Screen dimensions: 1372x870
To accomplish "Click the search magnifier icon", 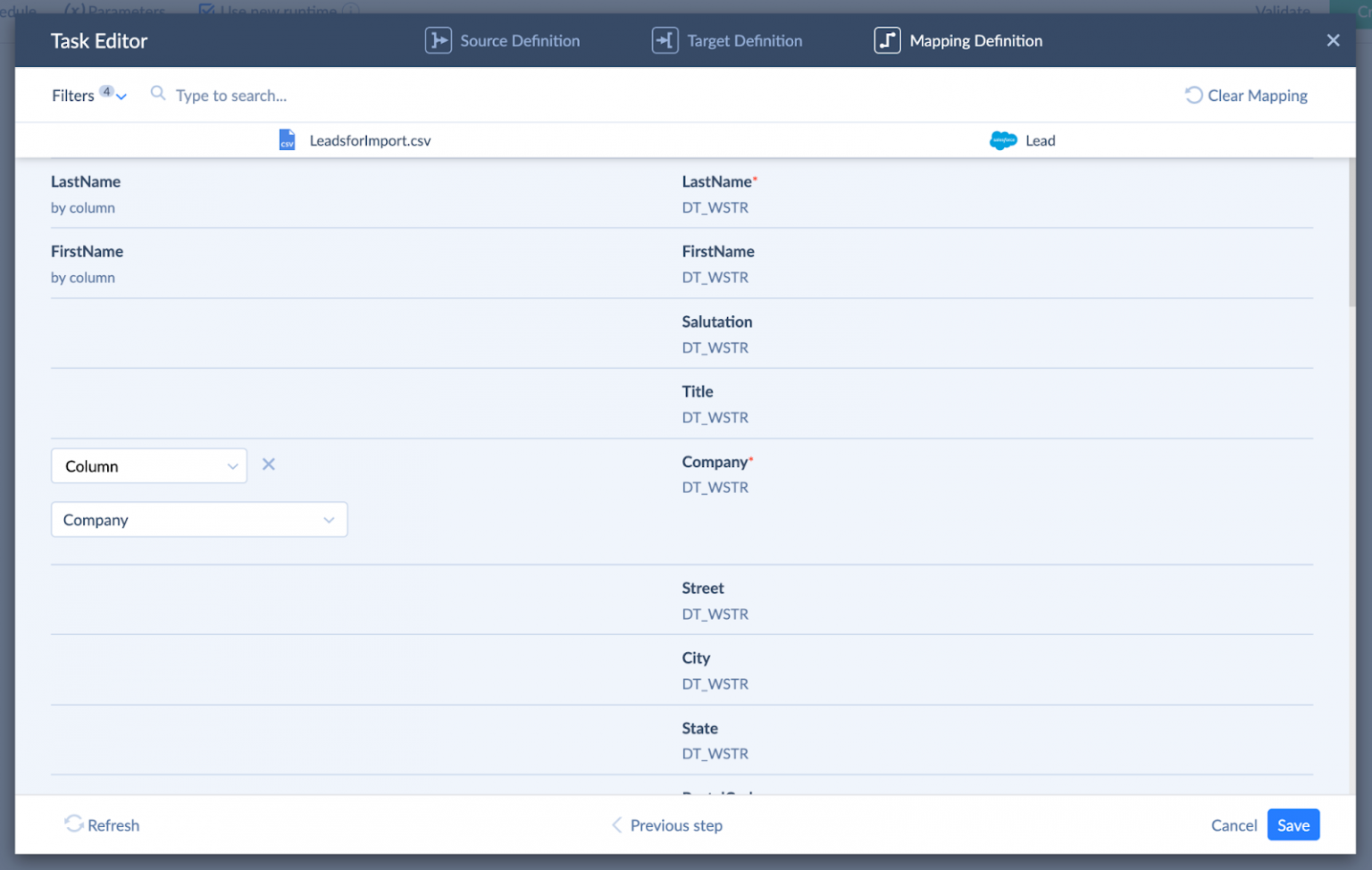I will point(158,94).
